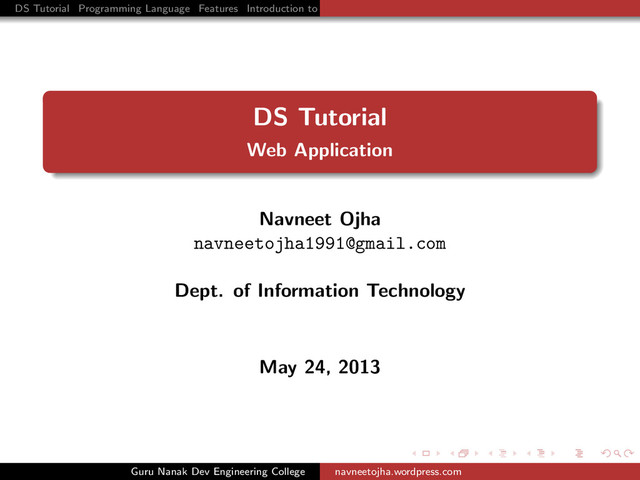Click the section navigation icon

[x=541, y=453]
